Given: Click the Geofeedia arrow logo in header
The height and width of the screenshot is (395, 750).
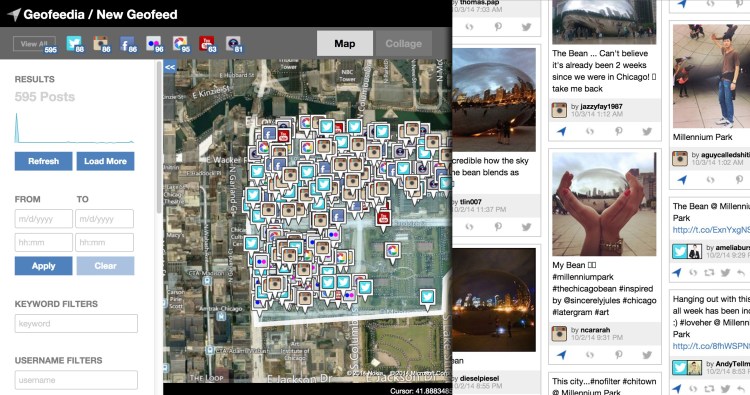Looking at the screenshot, I should pyautogui.click(x=14, y=15).
